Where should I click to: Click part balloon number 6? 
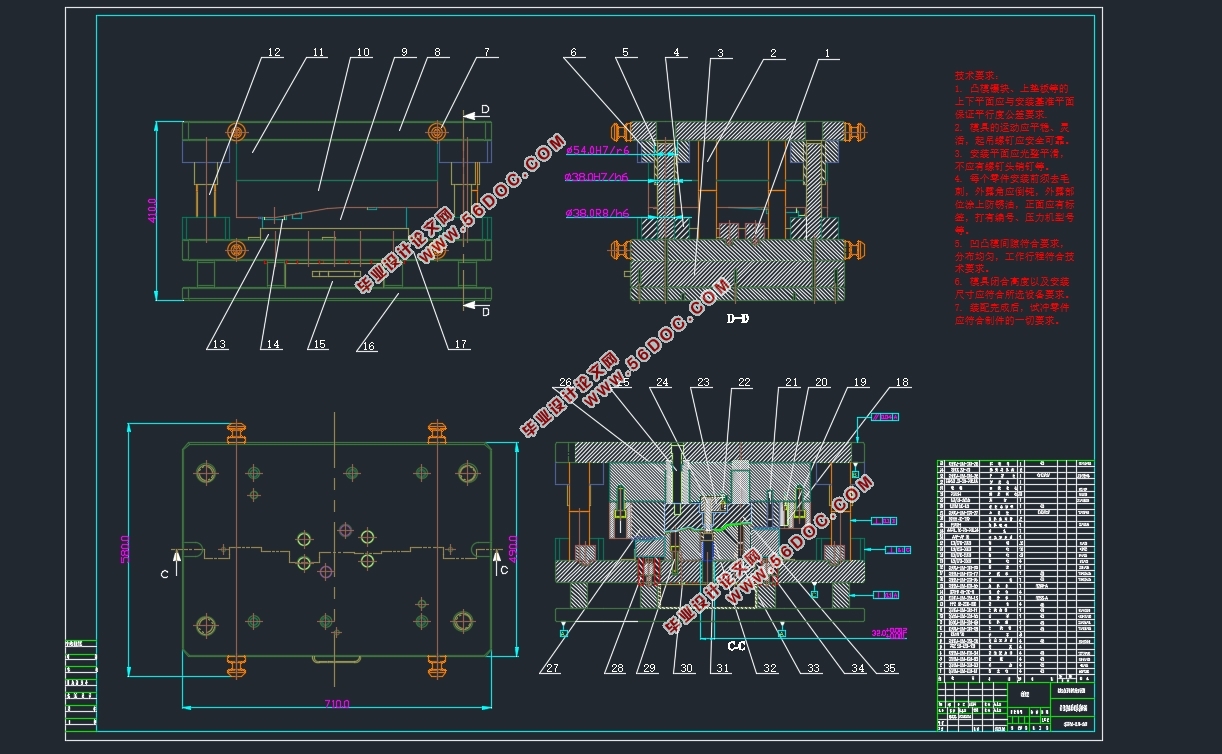[x=574, y=52]
